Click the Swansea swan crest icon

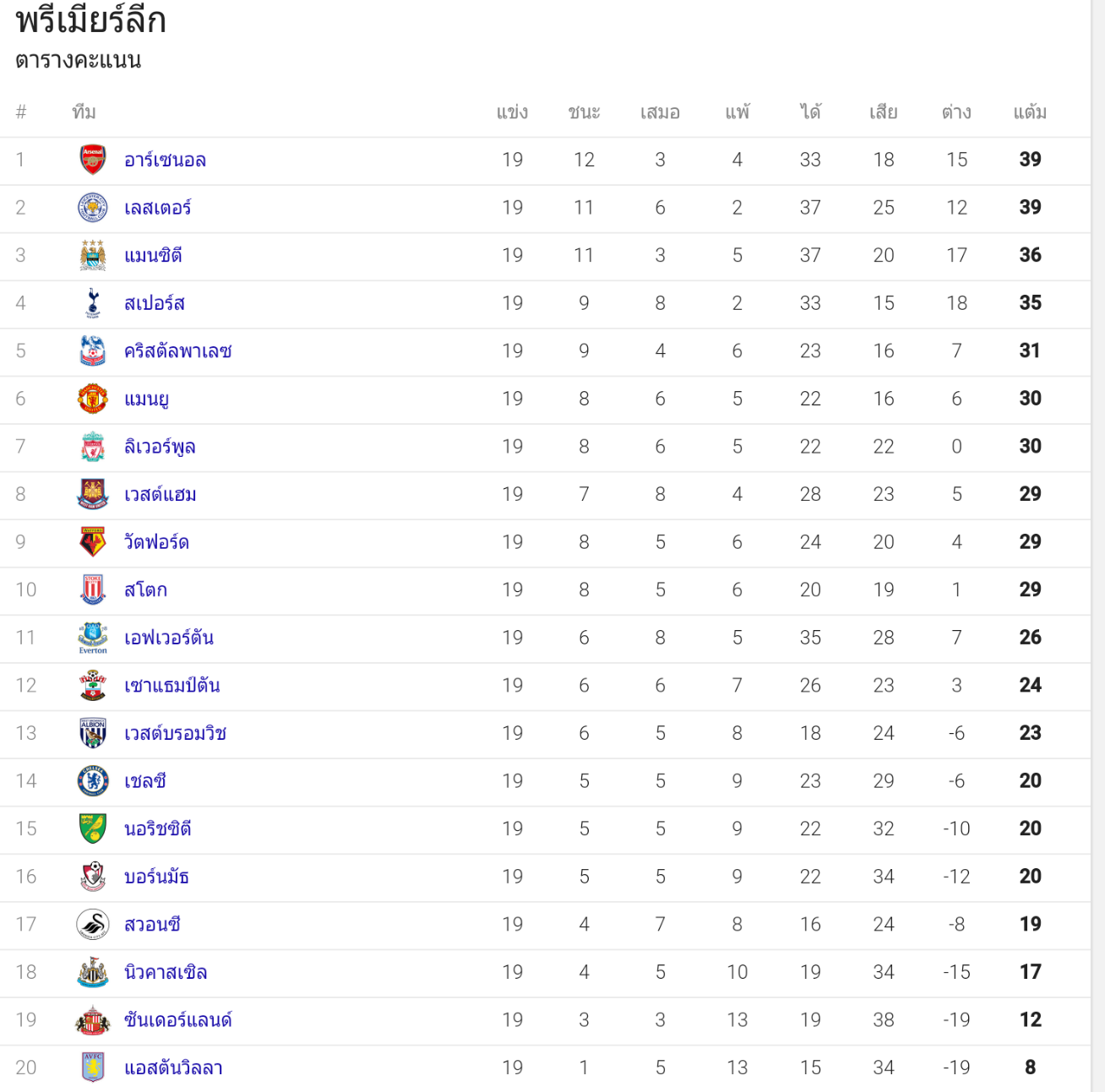93,925
